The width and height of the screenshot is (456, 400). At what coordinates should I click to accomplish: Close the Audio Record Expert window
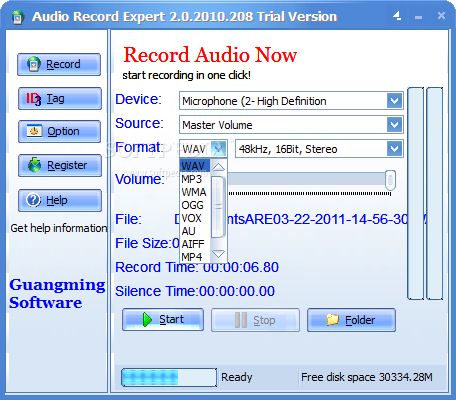441,15
